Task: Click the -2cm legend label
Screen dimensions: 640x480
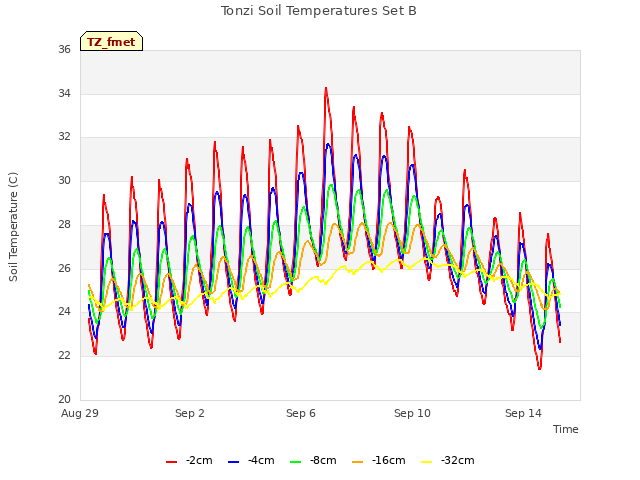Action: point(199,460)
